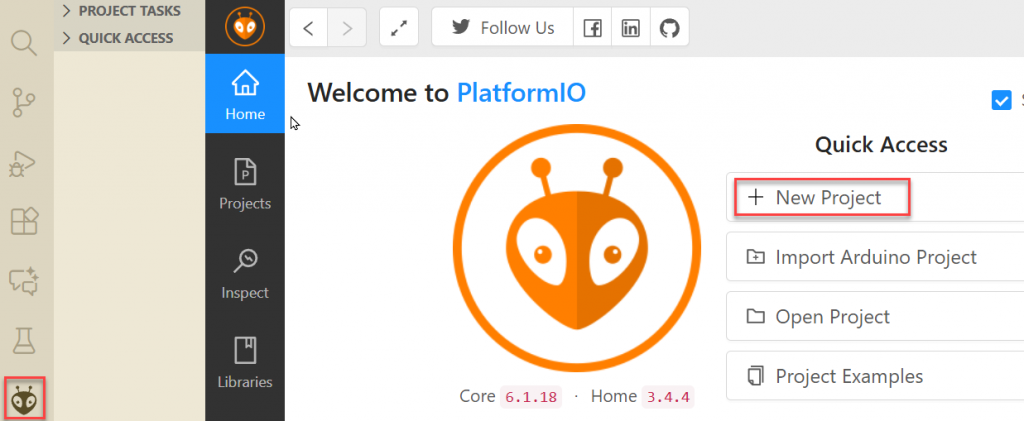Click the GitHub icon in top toolbar
This screenshot has width=1024, height=421.
[669, 28]
